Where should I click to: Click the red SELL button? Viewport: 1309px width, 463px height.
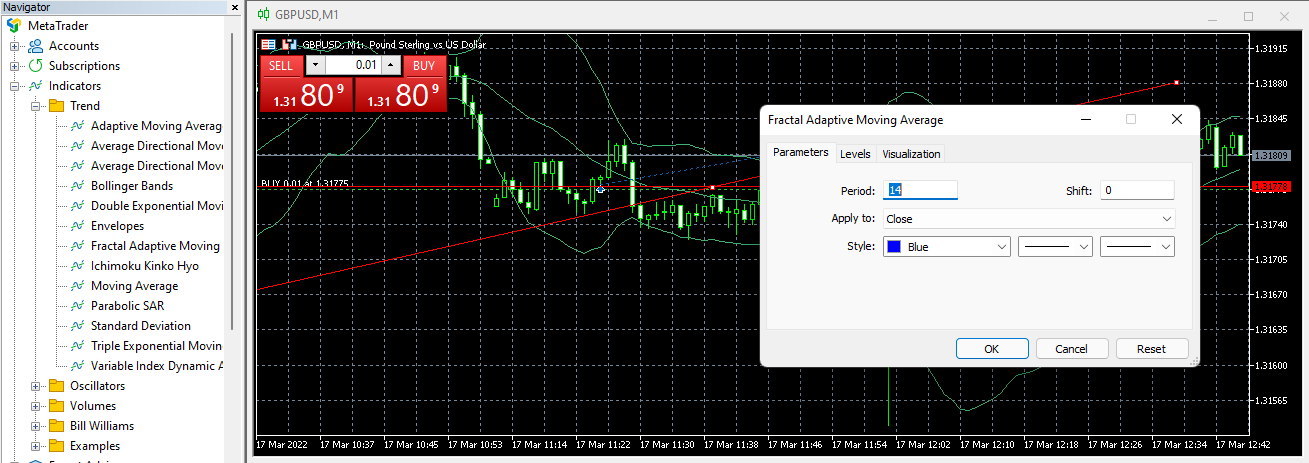click(x=281, y=65)
